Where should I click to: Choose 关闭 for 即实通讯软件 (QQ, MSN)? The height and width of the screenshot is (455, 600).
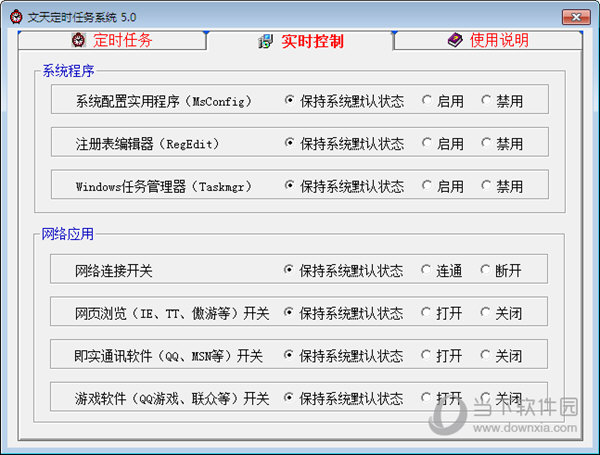487,356
